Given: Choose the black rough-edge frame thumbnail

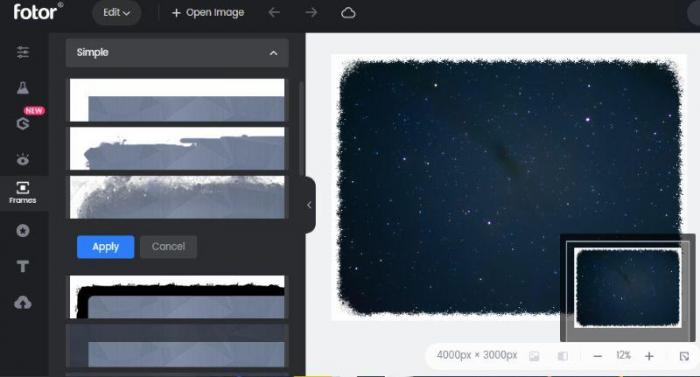Looking at the screenshot, I should [x=177, y=297].
